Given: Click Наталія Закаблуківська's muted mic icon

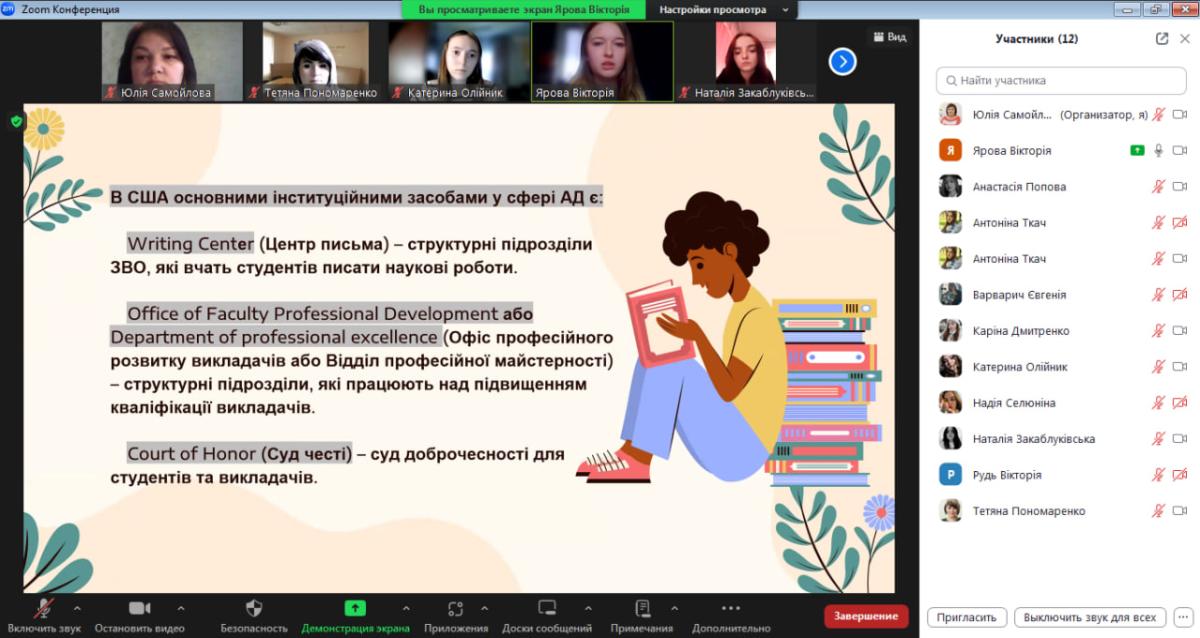Looking at the screenshot, I should [1159, 438].
